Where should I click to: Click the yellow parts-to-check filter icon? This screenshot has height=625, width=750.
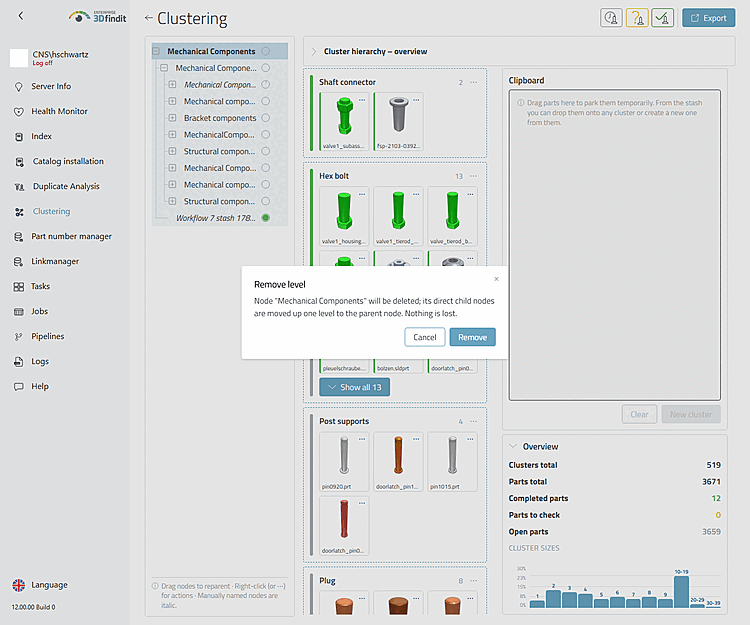[x=637, y=18]
